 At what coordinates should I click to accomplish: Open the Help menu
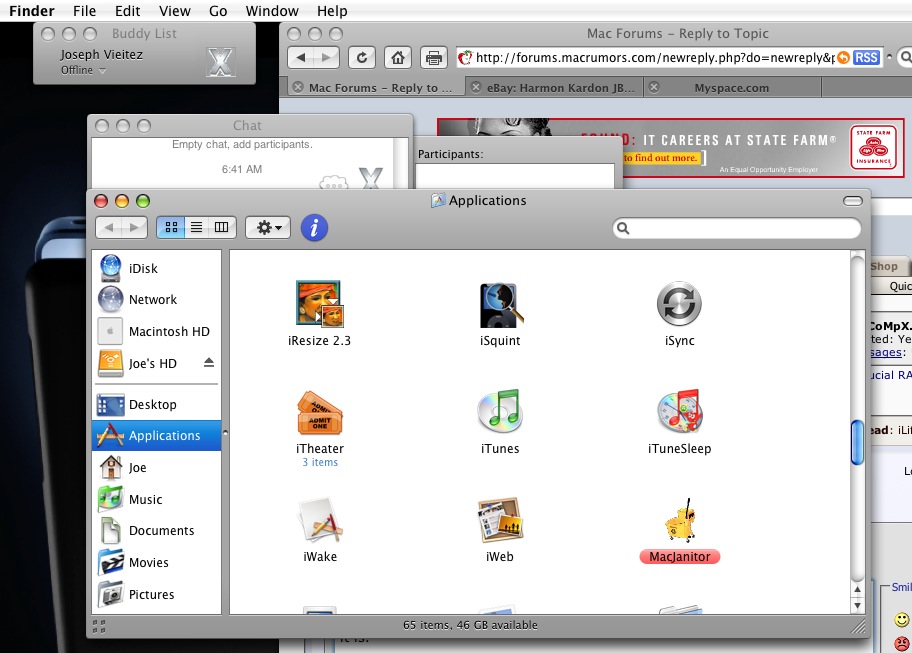click(x=332, y=10)
